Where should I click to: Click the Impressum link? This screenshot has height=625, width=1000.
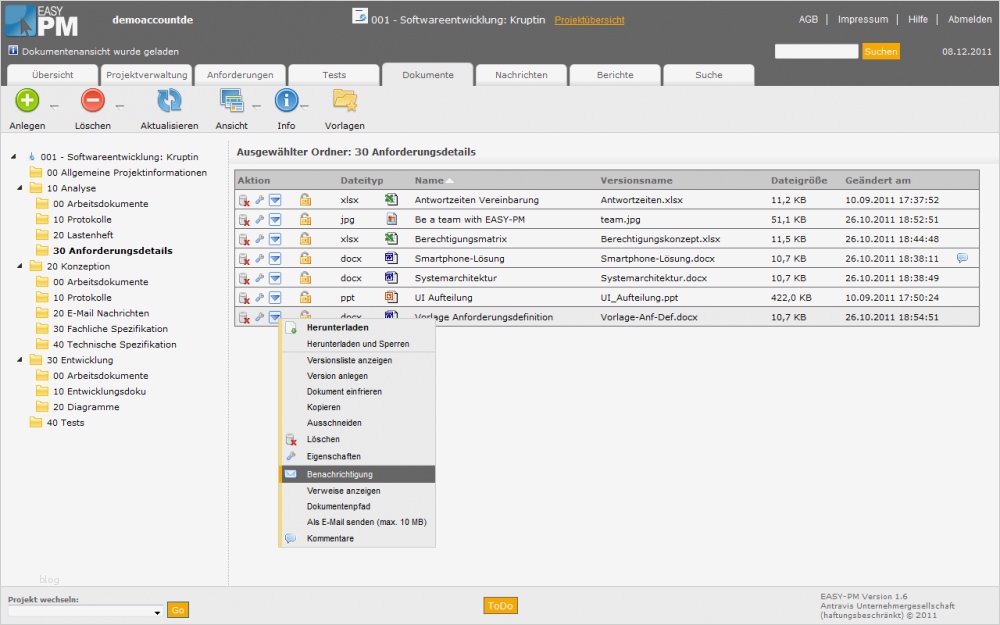863,19
